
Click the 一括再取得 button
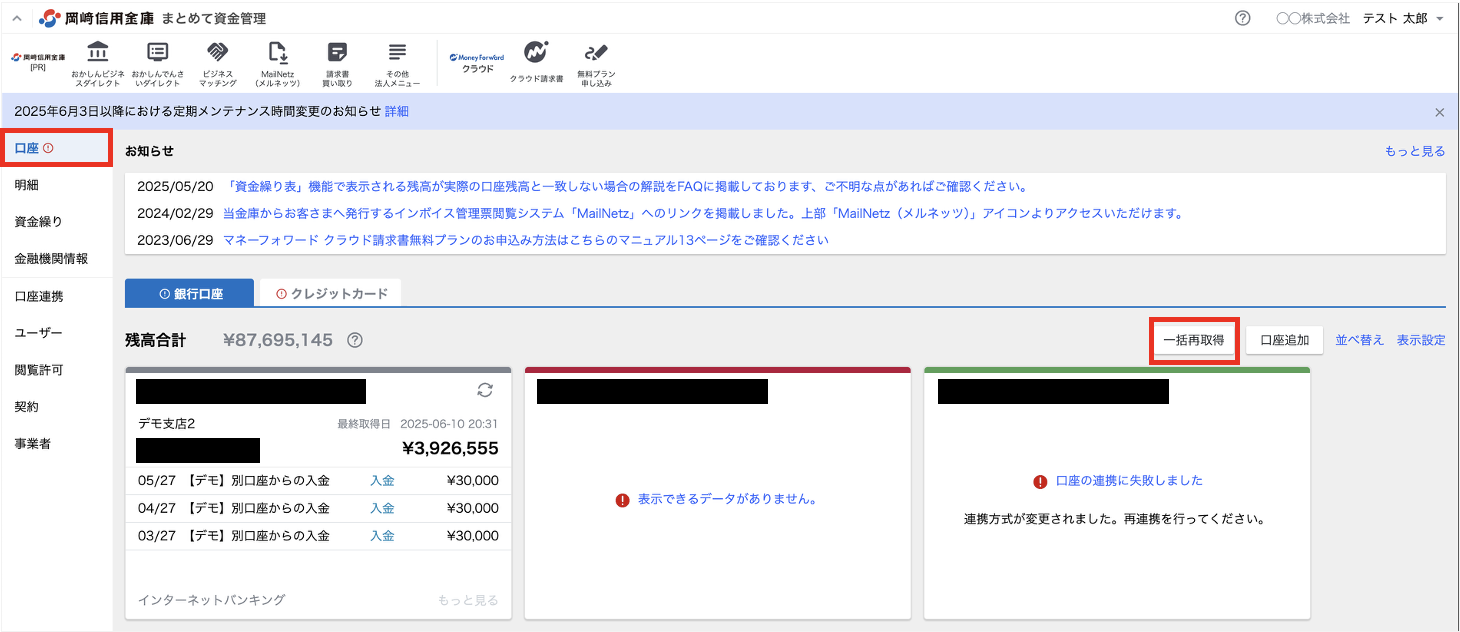point(1194,340)
